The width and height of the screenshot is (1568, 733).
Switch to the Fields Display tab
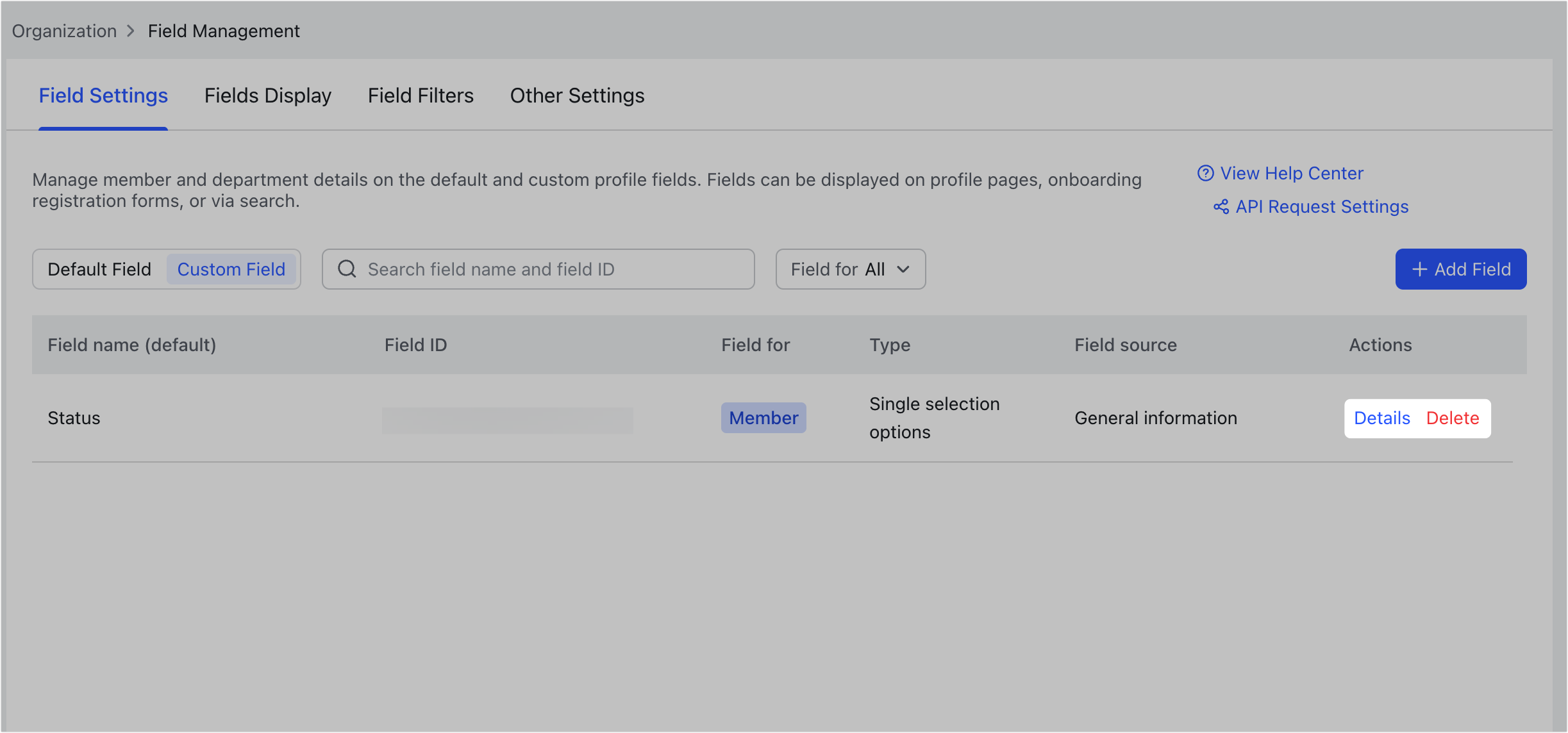coord(268,95)
